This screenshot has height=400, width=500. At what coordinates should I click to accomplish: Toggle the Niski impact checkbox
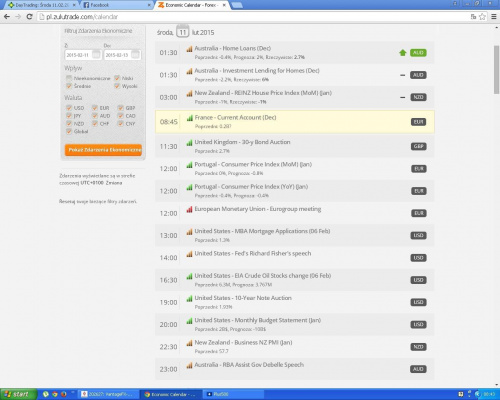click(117, 78)
